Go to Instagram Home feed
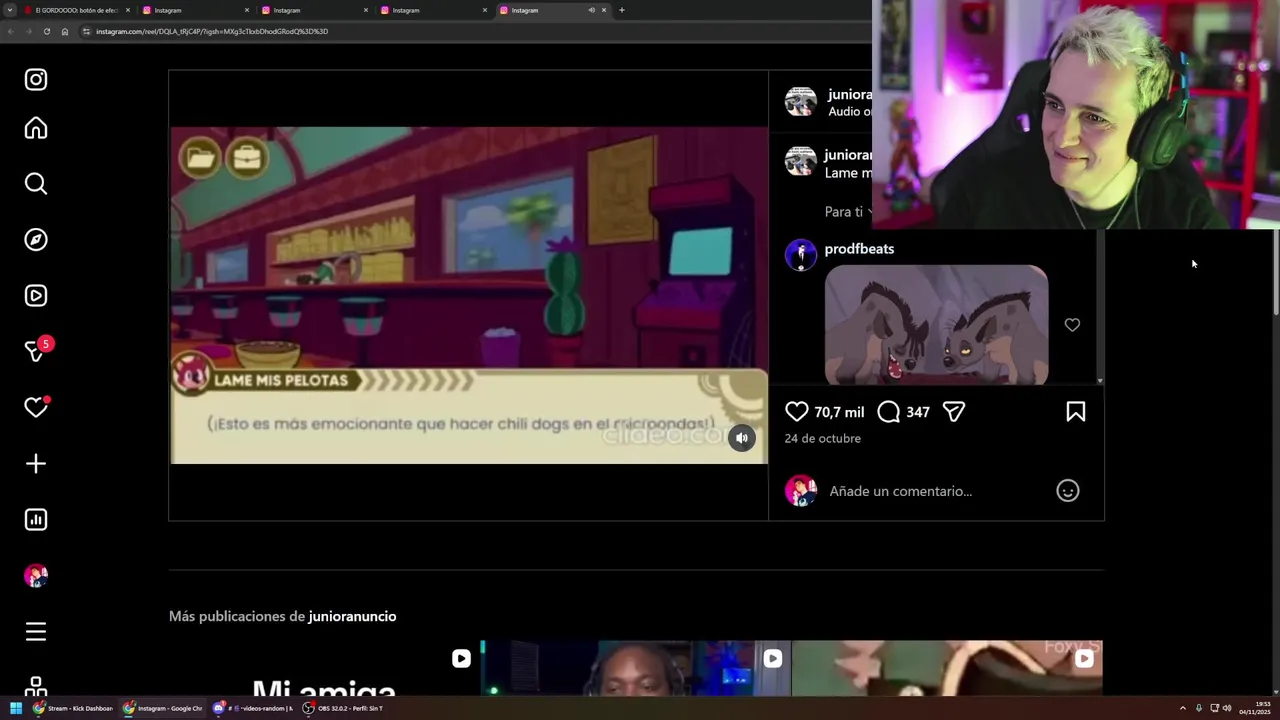1280x720 pixels. pos(36,128)
